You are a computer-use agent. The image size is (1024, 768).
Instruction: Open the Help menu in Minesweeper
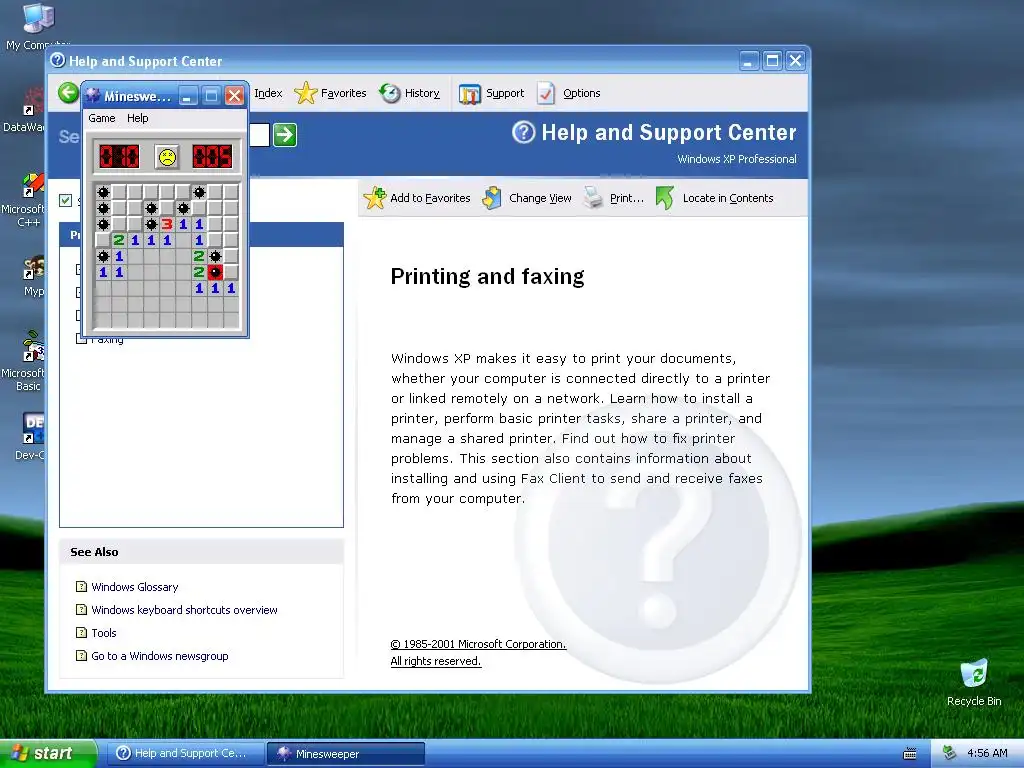tap(138, 118)
